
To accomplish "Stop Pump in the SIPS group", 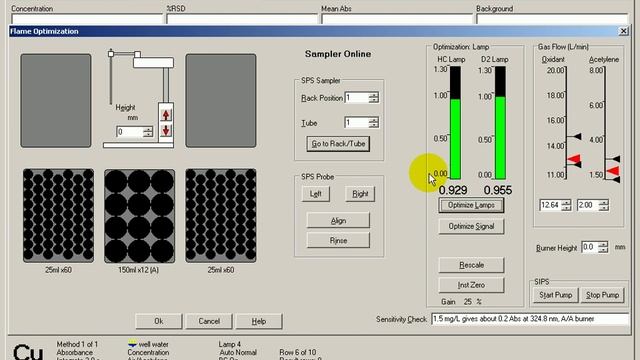I will [x=602, y=295].
